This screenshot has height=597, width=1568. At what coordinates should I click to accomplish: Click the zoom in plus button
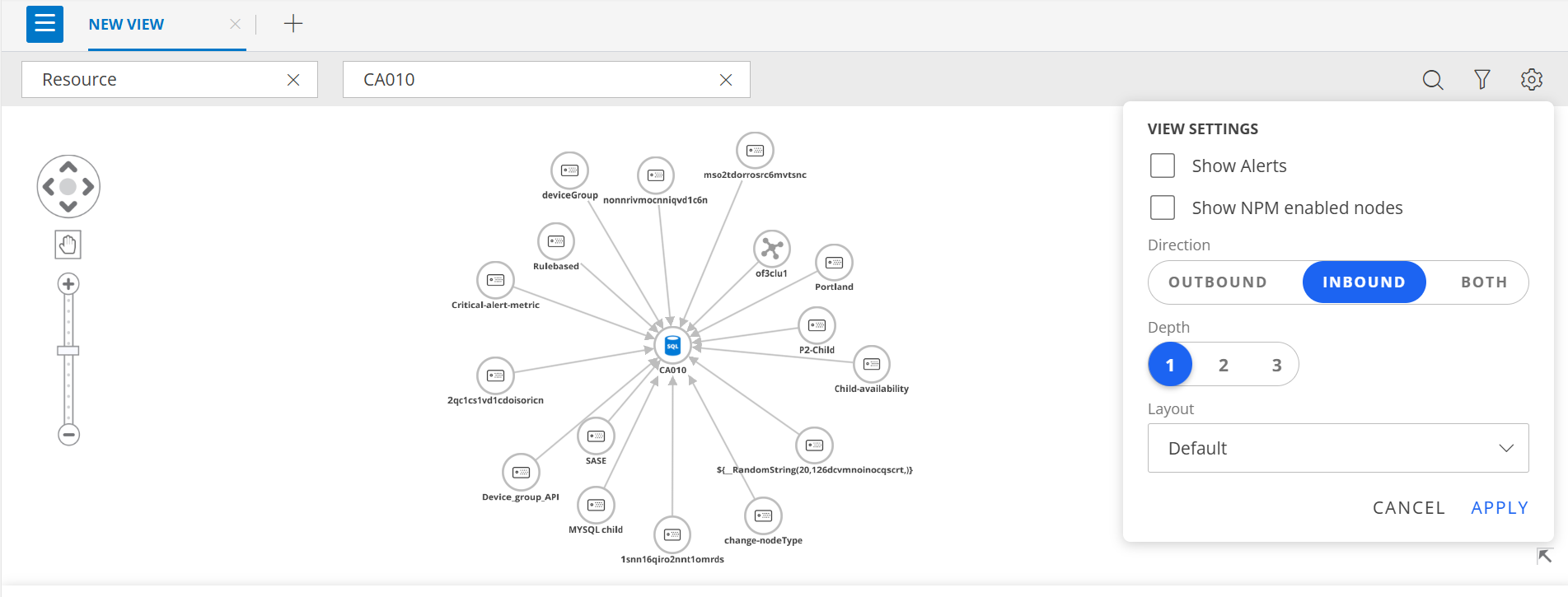click(x=68, y=285)
